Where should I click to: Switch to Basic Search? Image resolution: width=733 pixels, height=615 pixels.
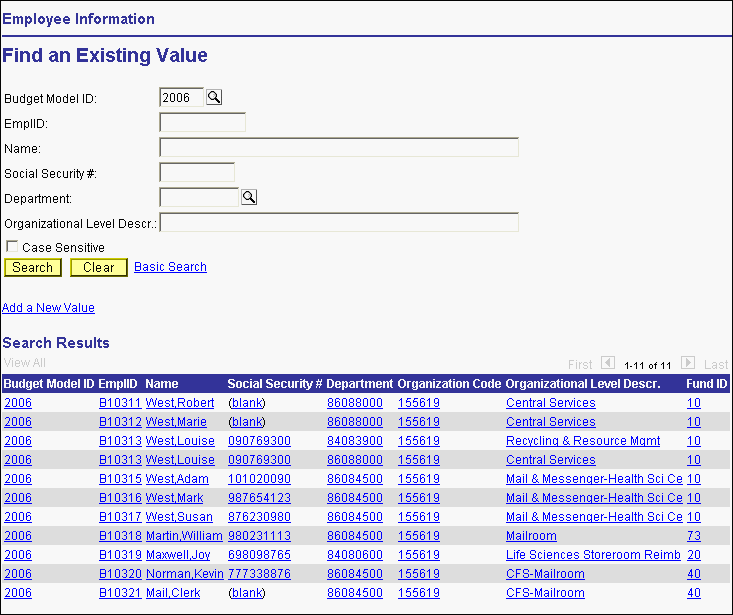[x=170, y=267]
